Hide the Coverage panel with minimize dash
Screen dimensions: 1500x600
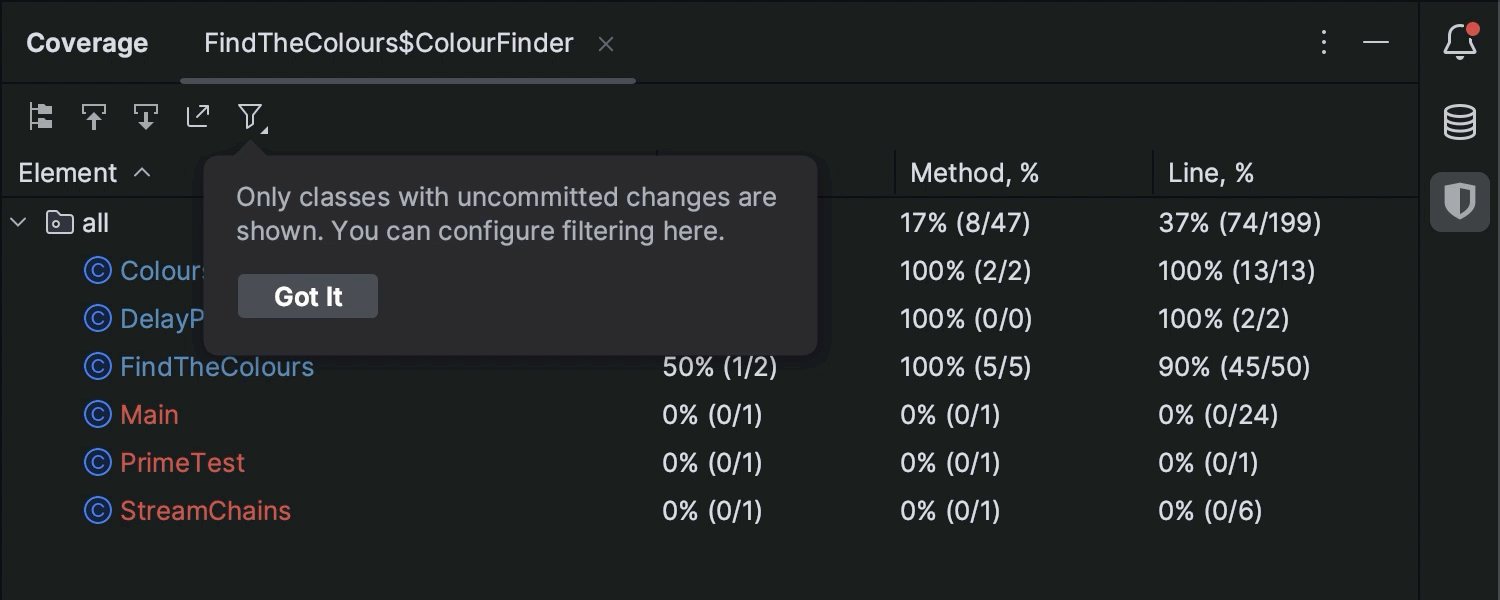click(x=1376, y=42)
